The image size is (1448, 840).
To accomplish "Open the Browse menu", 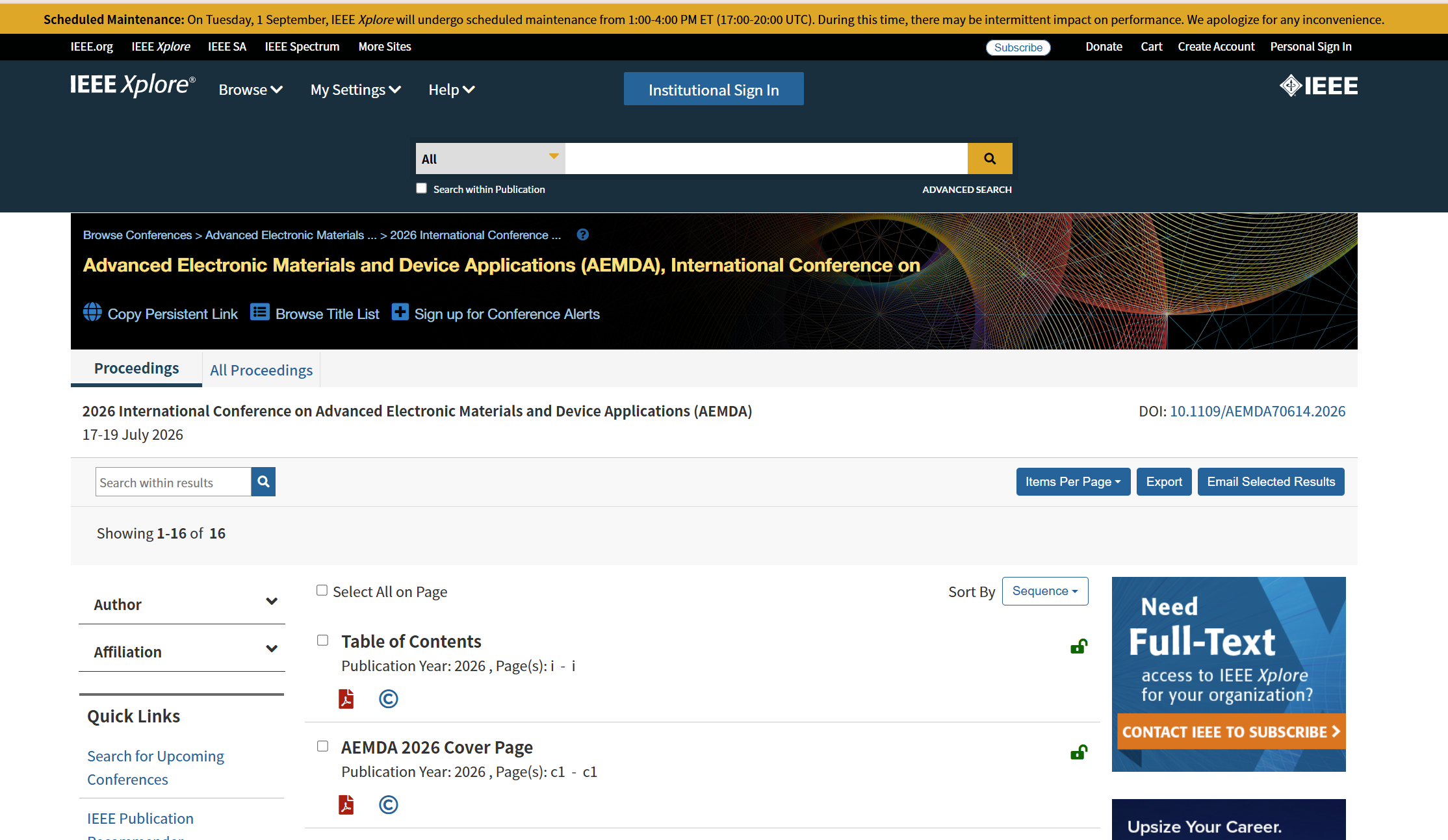I will tap(250, 90).
